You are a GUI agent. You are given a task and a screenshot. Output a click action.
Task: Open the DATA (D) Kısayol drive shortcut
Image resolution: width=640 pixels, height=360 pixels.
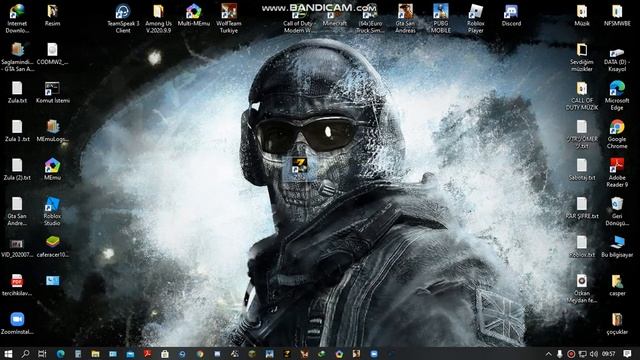coord(617,57)
